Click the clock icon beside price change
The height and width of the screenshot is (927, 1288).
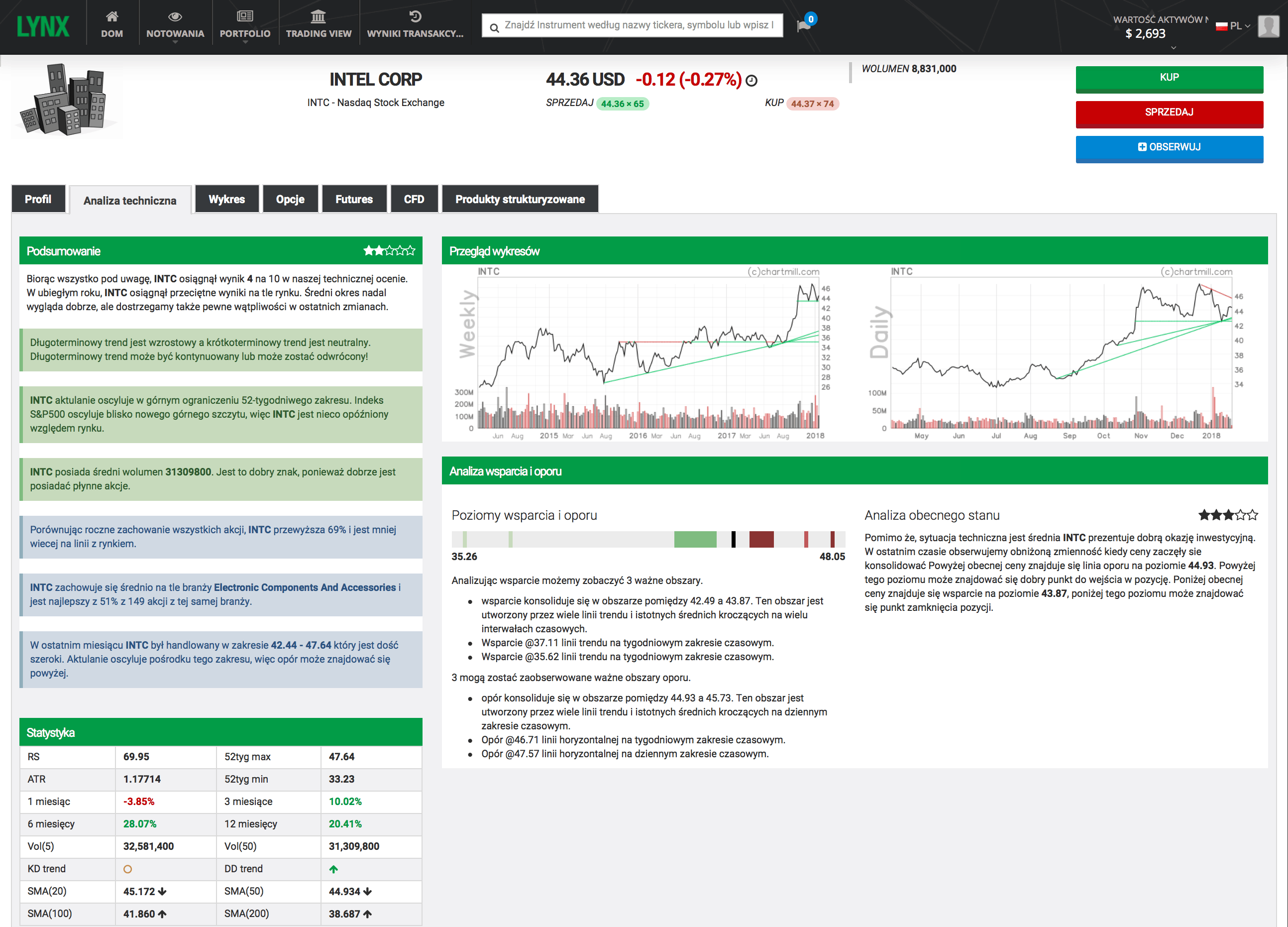(751, 81)
